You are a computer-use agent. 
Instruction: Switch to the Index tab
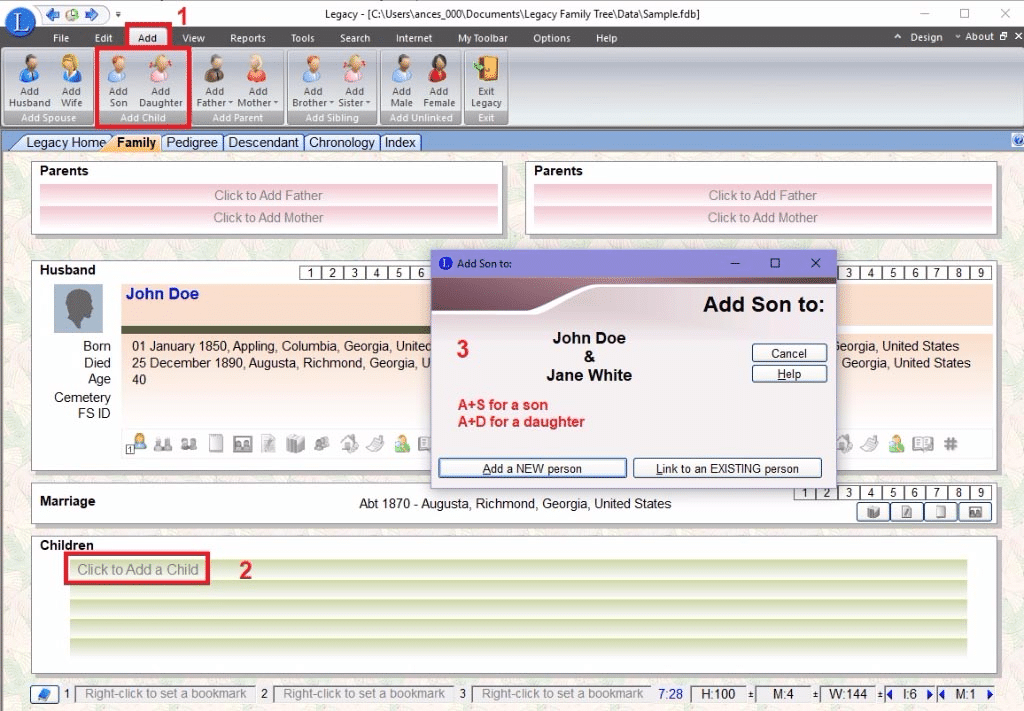[x=400, y=142]
